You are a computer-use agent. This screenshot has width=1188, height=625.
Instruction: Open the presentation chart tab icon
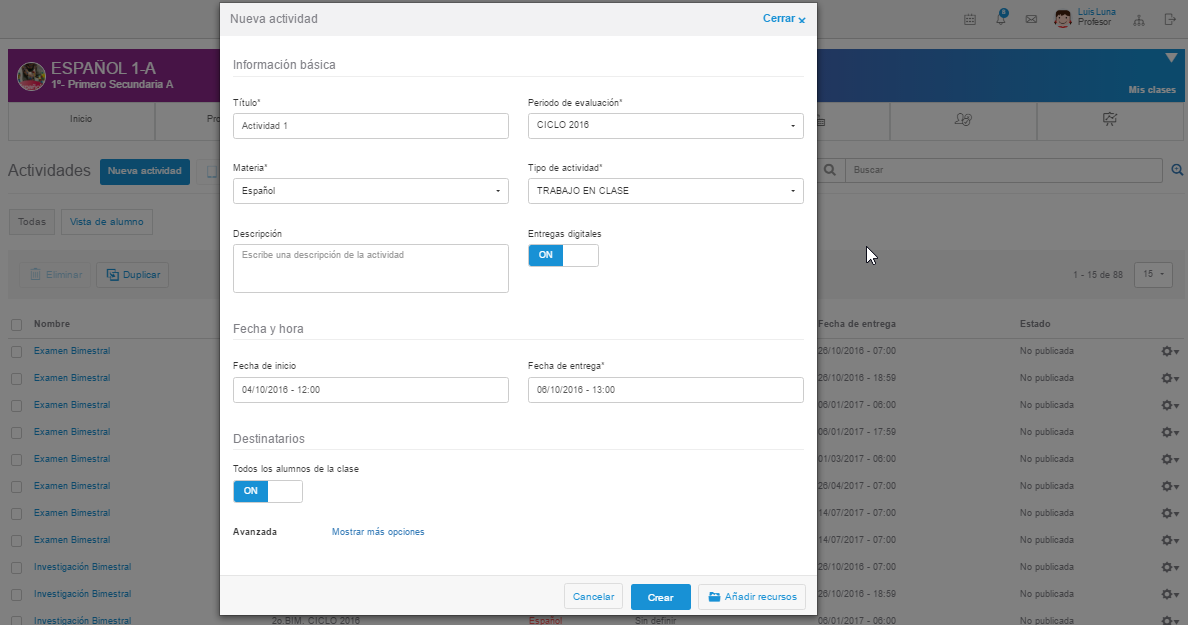click(x=1110, y=120)
